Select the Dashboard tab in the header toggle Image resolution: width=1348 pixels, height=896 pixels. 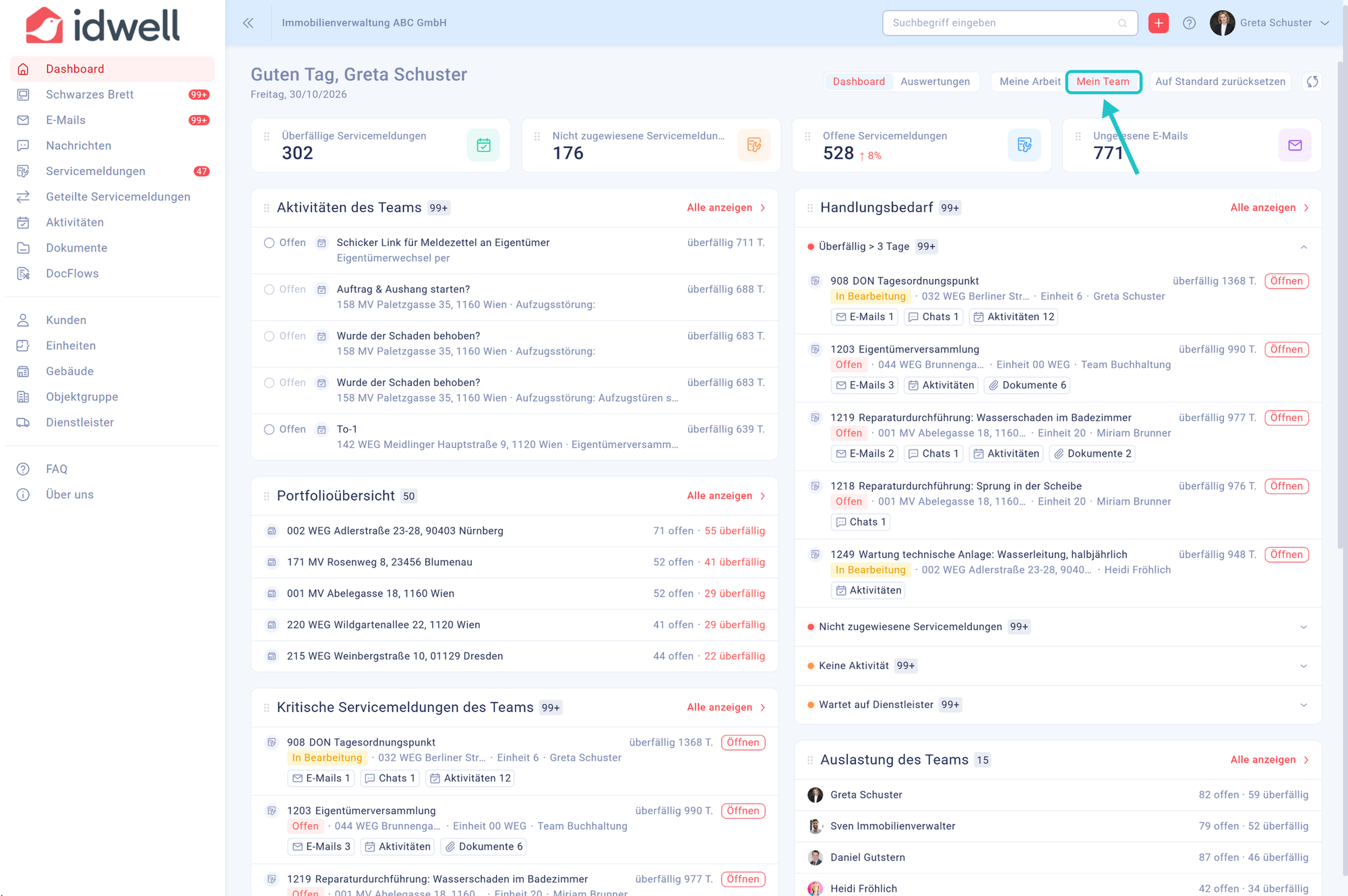coord(859,82)
